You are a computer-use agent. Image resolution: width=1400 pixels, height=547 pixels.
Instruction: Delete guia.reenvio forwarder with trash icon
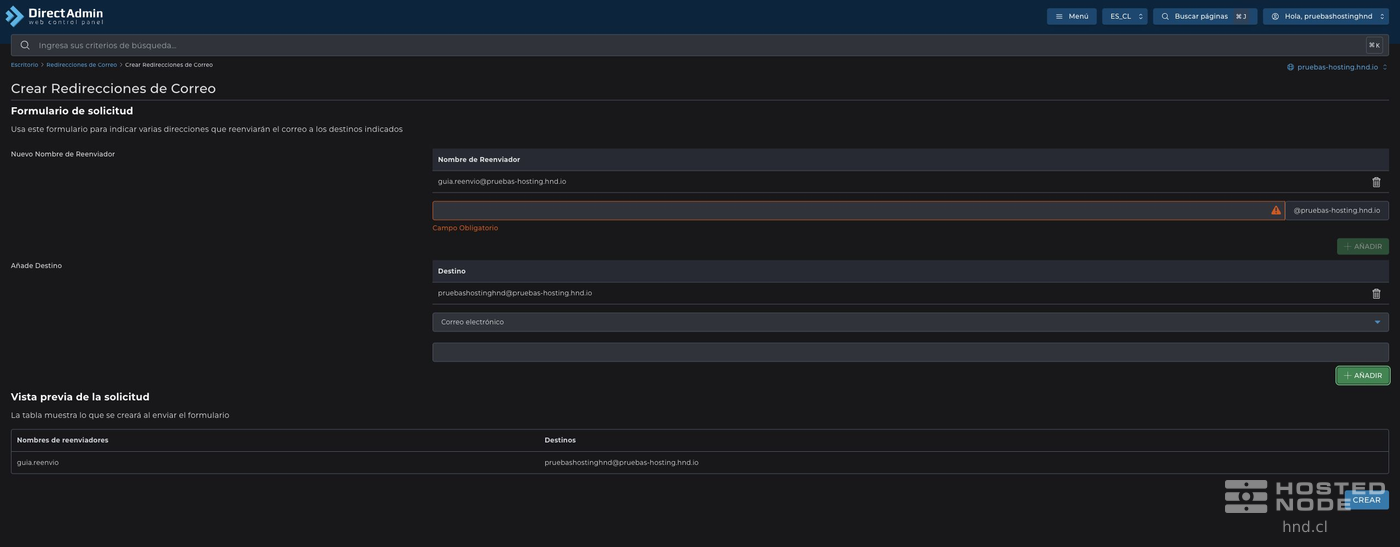[1376, 182]
